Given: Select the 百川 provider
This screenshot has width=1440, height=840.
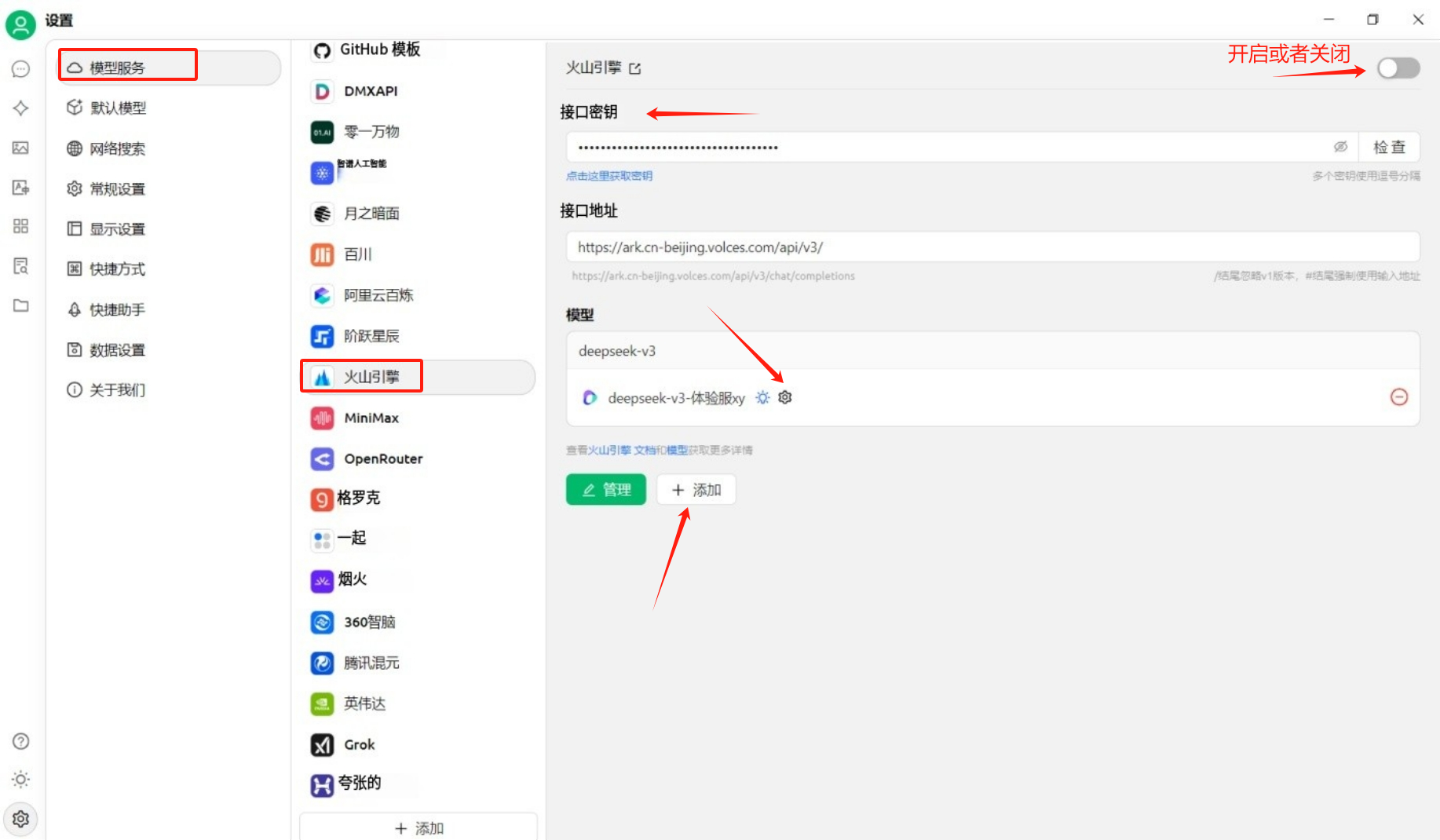Looking at the screenshot, I should [x=418, y=254].
